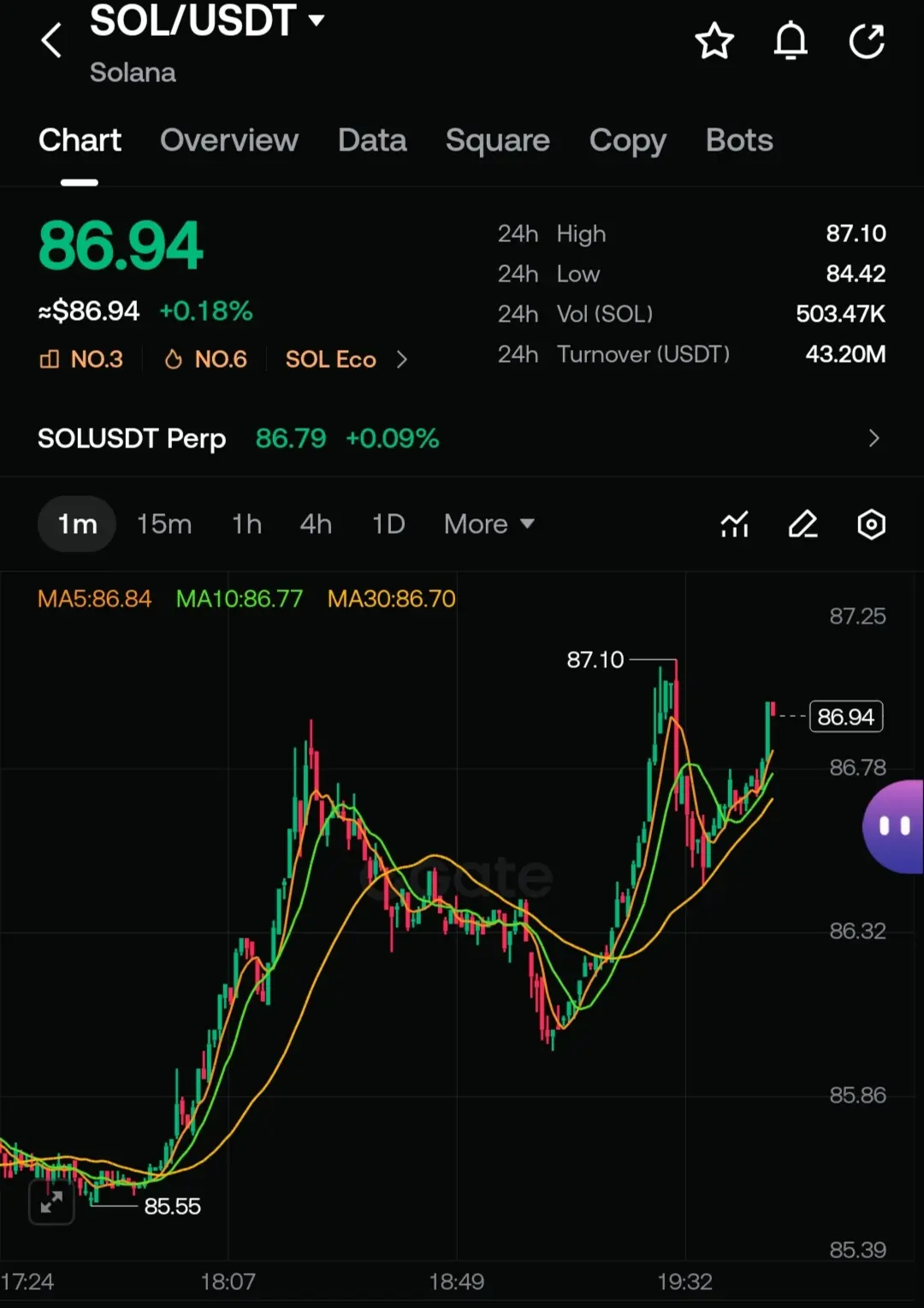Screen dimensions: 924x1308
Task: Open SOLUSDT Perp row chevron
Action: (x=874, y=439)
